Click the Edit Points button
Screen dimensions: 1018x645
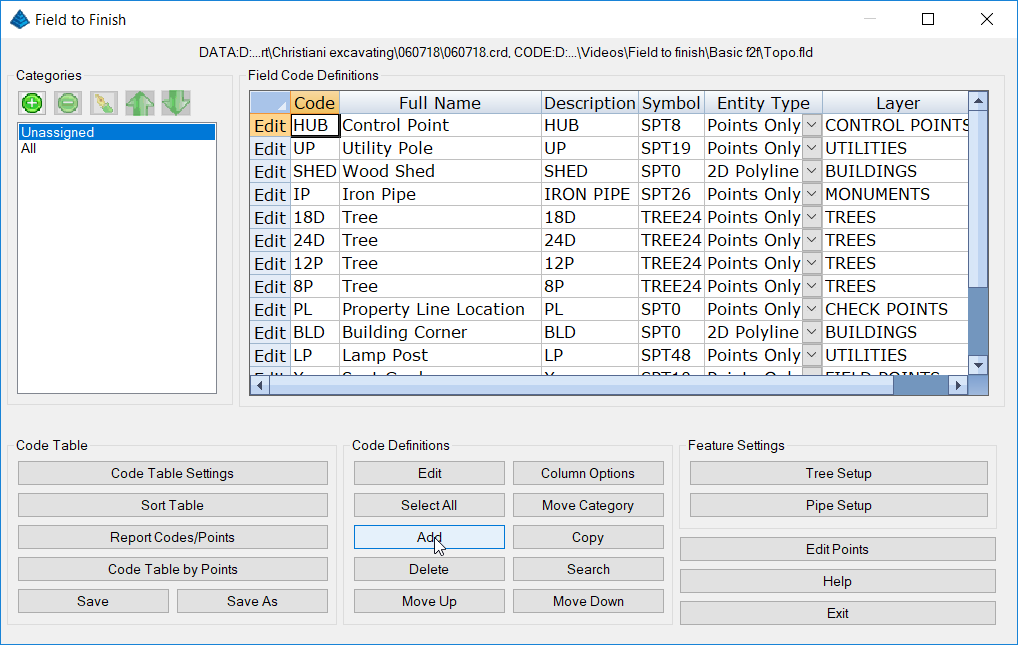(838, 549)
